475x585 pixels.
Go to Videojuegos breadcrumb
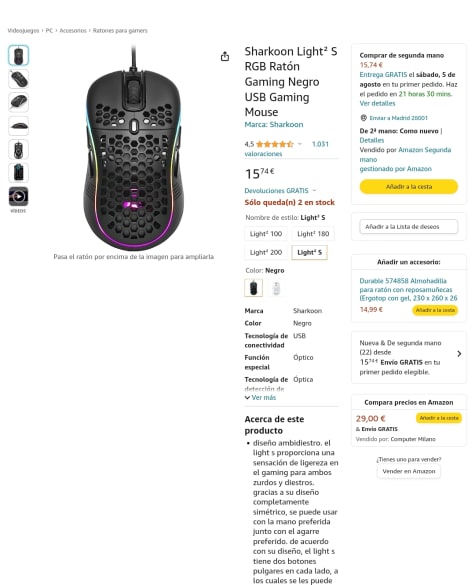[23, 31]
